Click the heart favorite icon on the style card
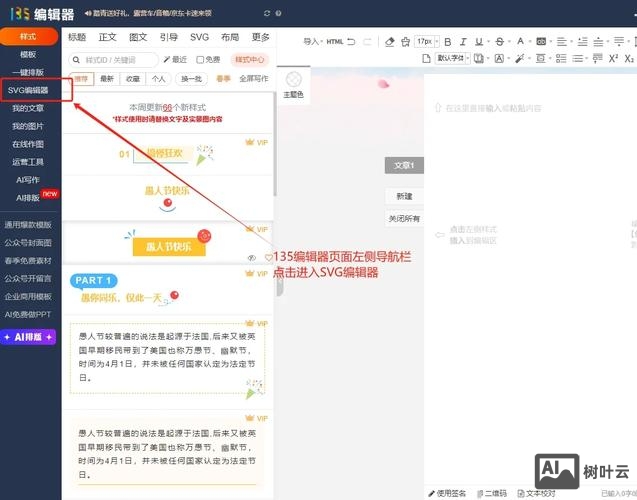Image resolution: width=637 pixels, height=500 pixels. pos(268,258)
